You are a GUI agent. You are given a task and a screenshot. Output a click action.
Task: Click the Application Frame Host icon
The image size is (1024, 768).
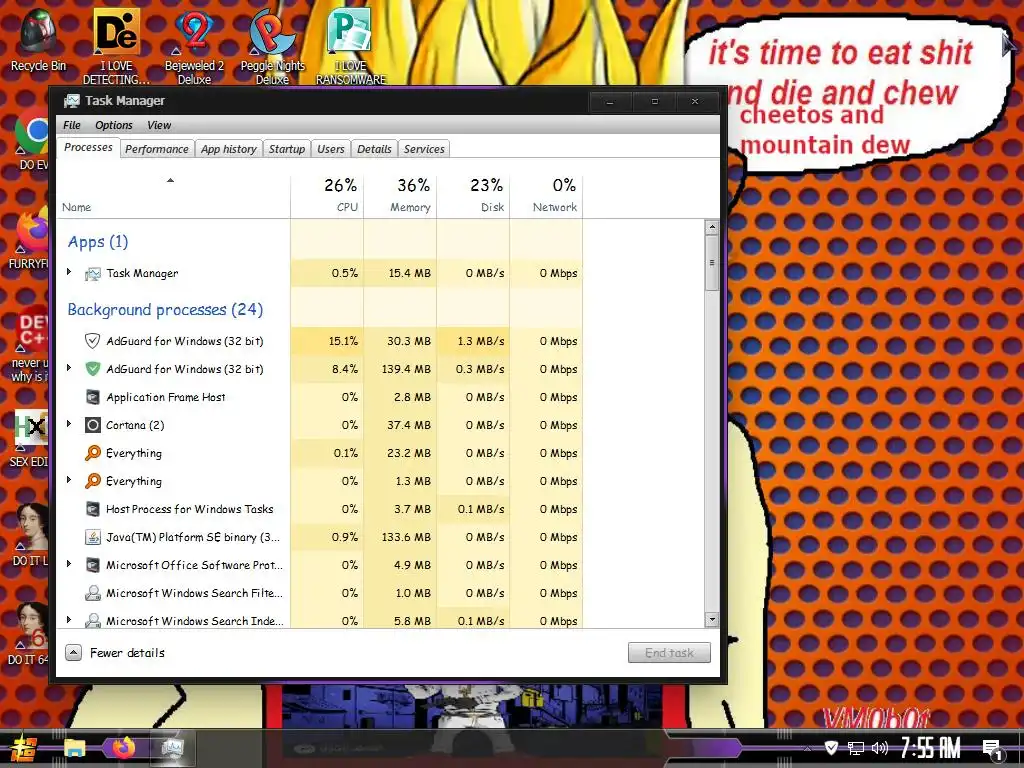point(93,397)
